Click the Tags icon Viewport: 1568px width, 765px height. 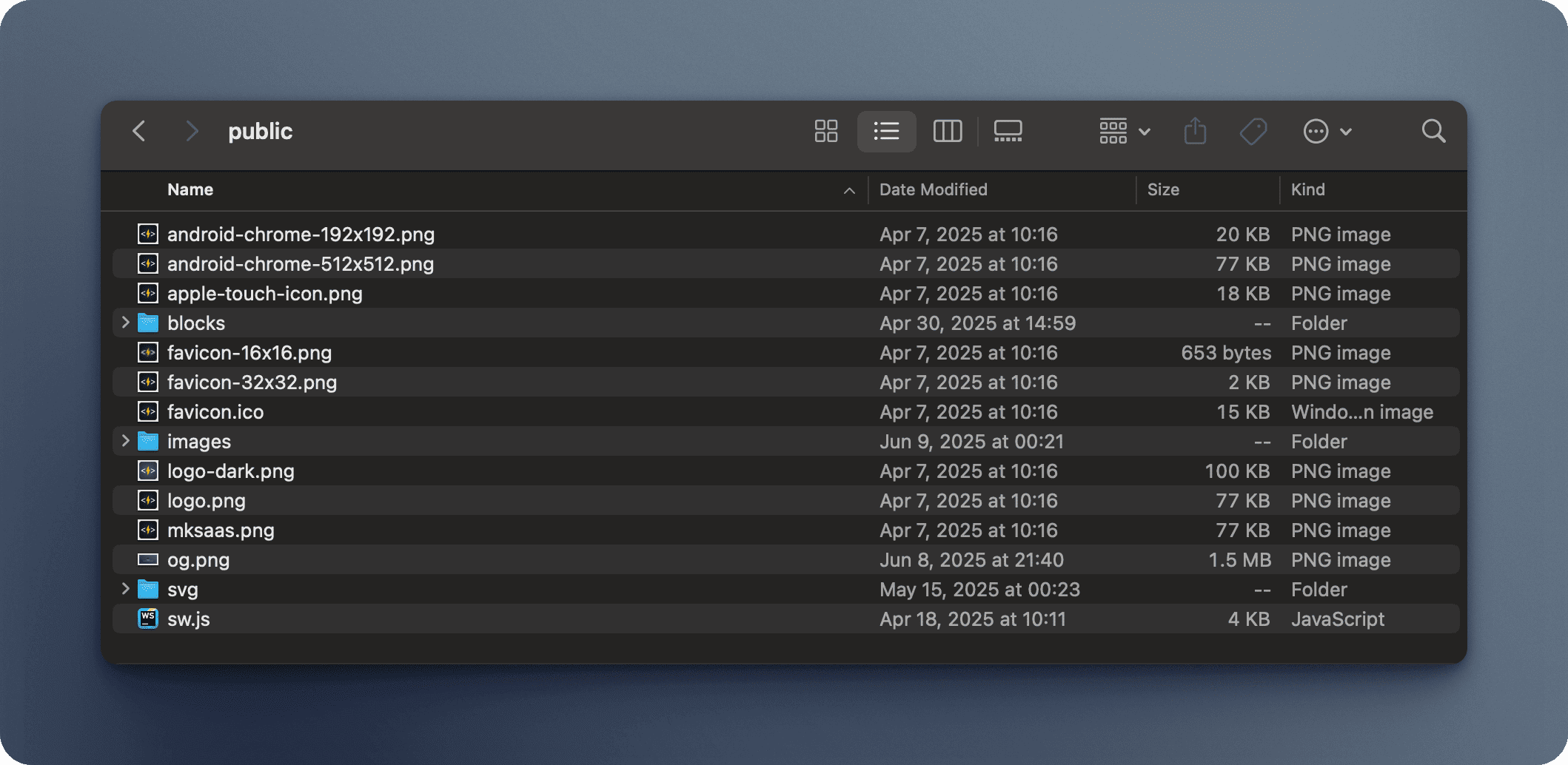(x=1253, y=132)
